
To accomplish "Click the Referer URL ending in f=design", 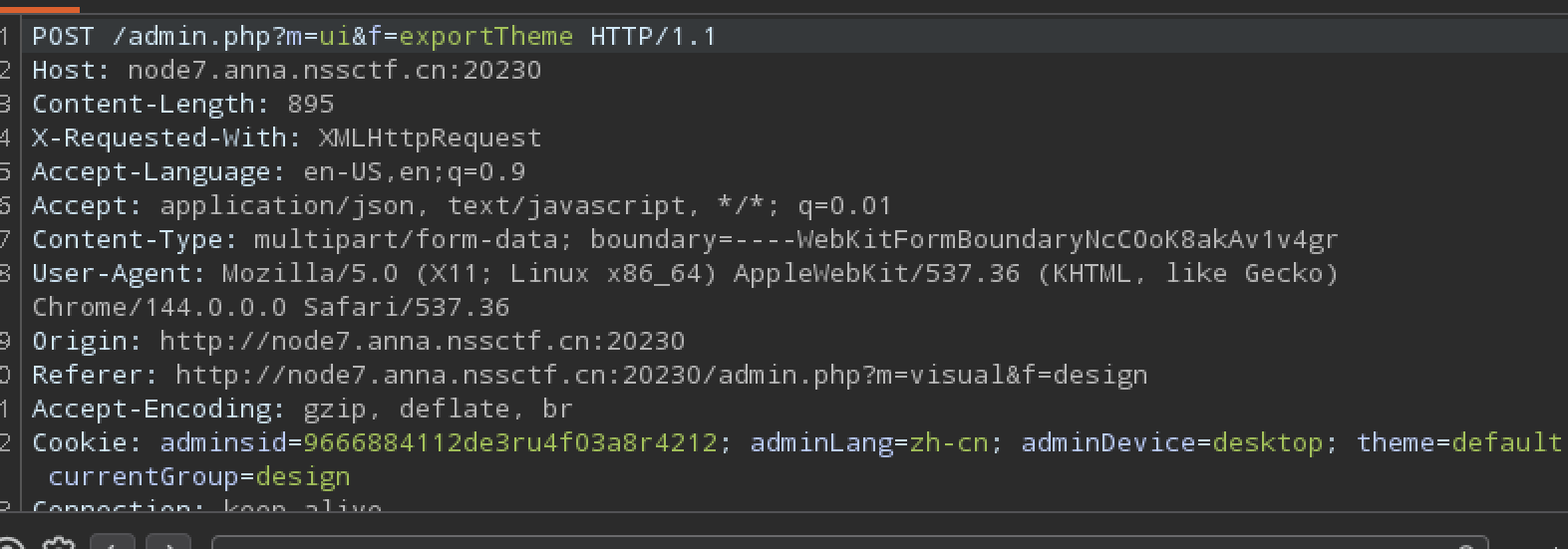I will 662,376.
